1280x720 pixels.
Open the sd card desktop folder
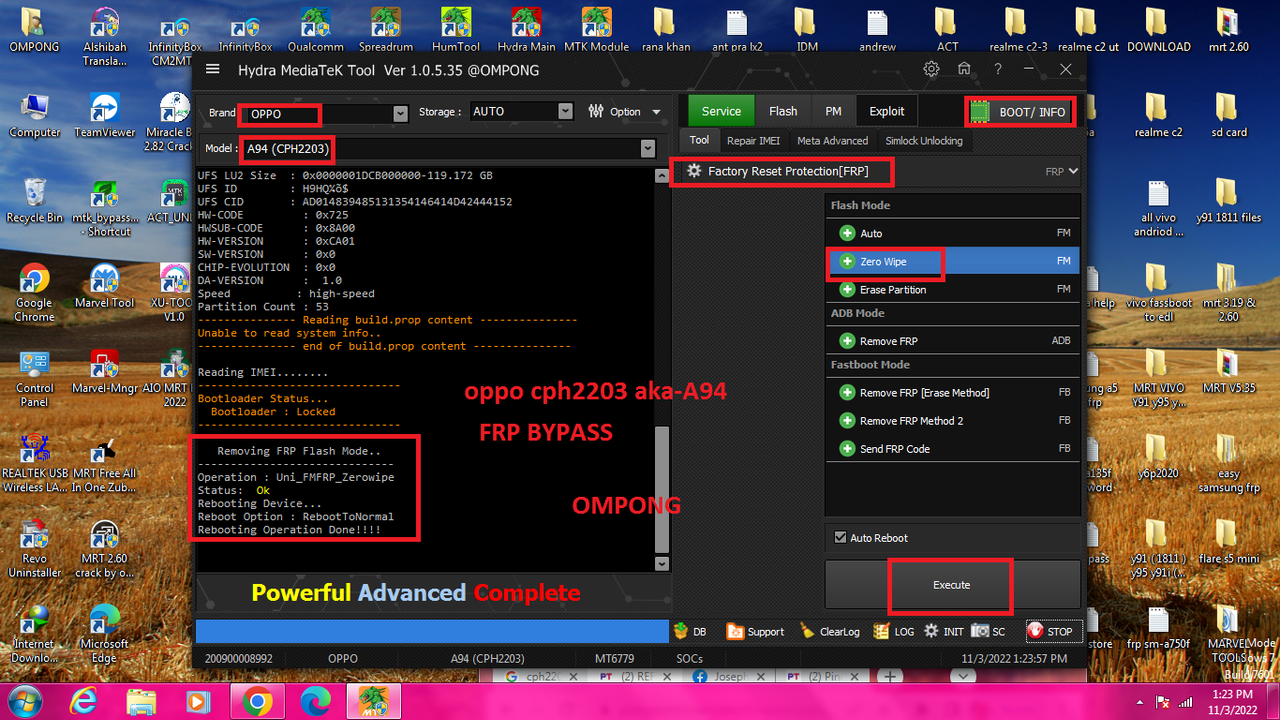[x=1228, y=115]
